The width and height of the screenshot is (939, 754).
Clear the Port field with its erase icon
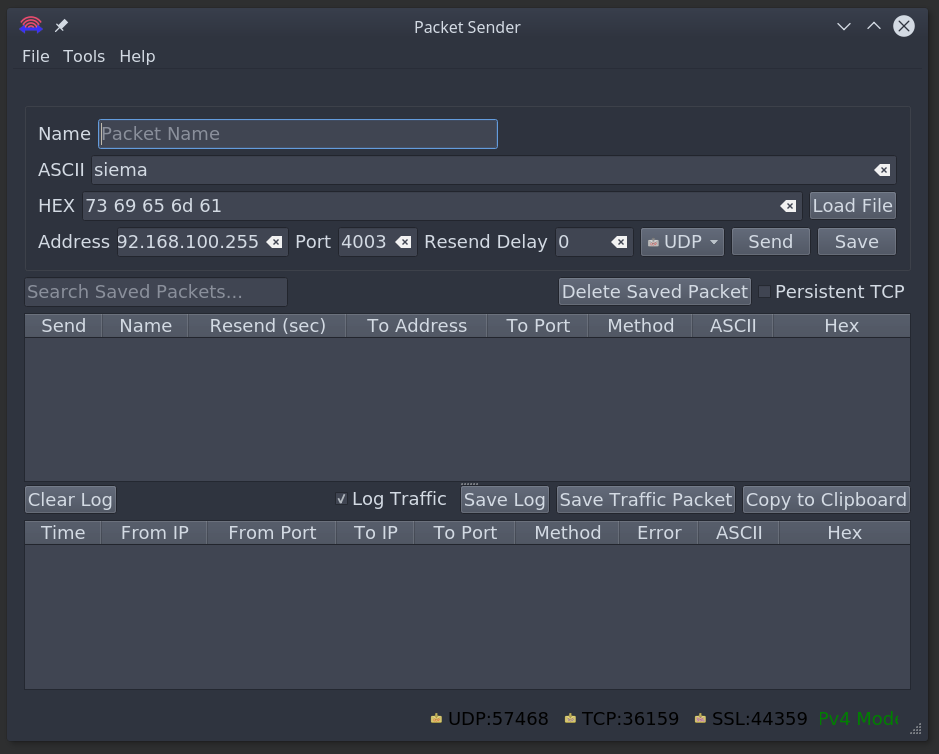(x=404, y=242)
